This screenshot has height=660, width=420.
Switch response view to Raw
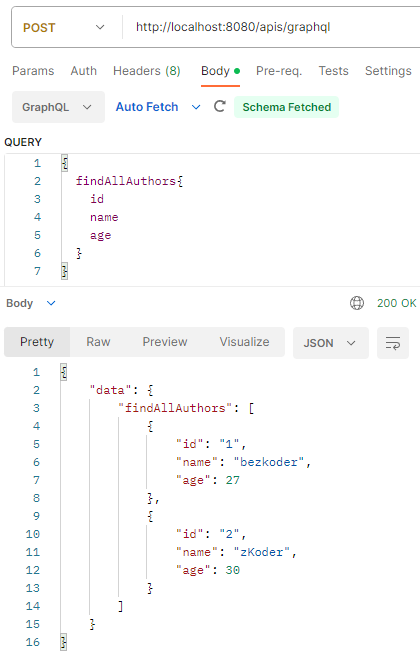(98, 342)
